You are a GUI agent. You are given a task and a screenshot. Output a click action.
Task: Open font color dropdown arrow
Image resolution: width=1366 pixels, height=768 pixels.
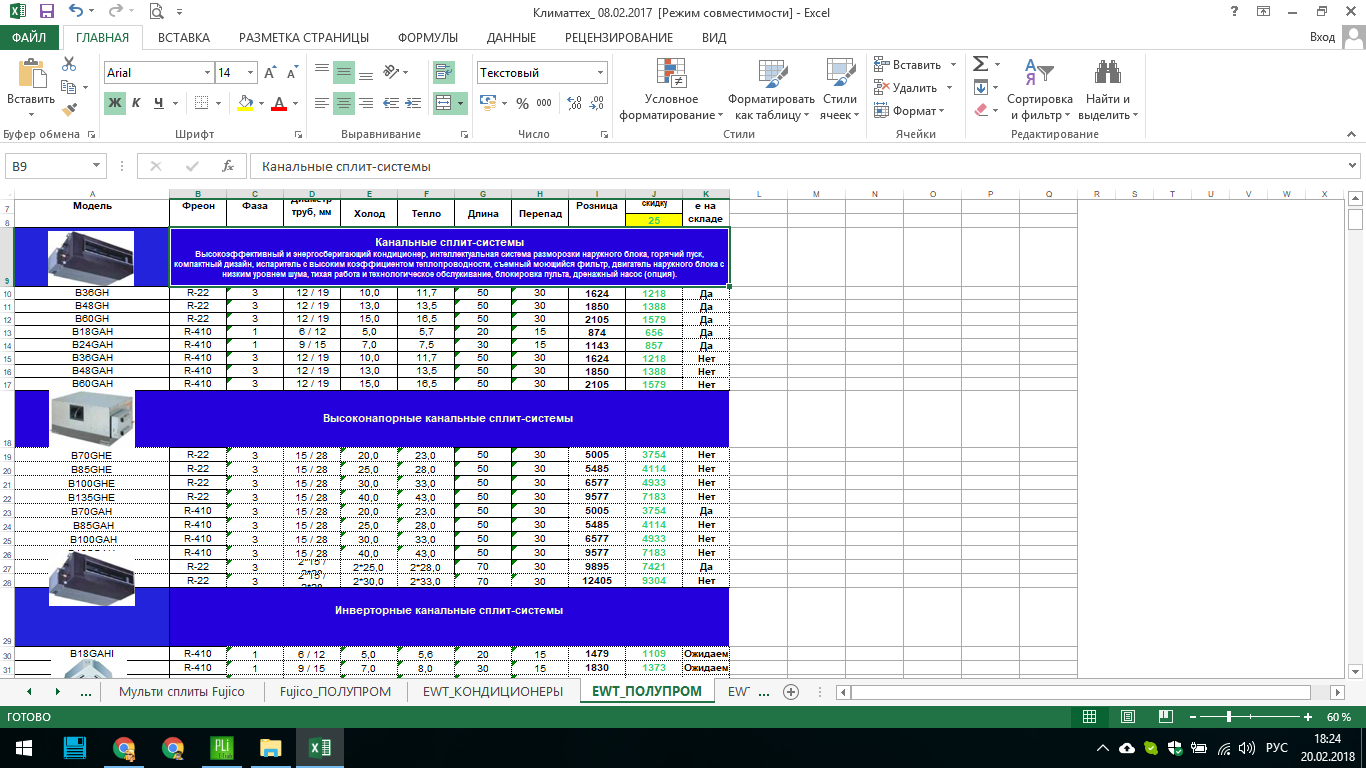(x=295, y=103)
